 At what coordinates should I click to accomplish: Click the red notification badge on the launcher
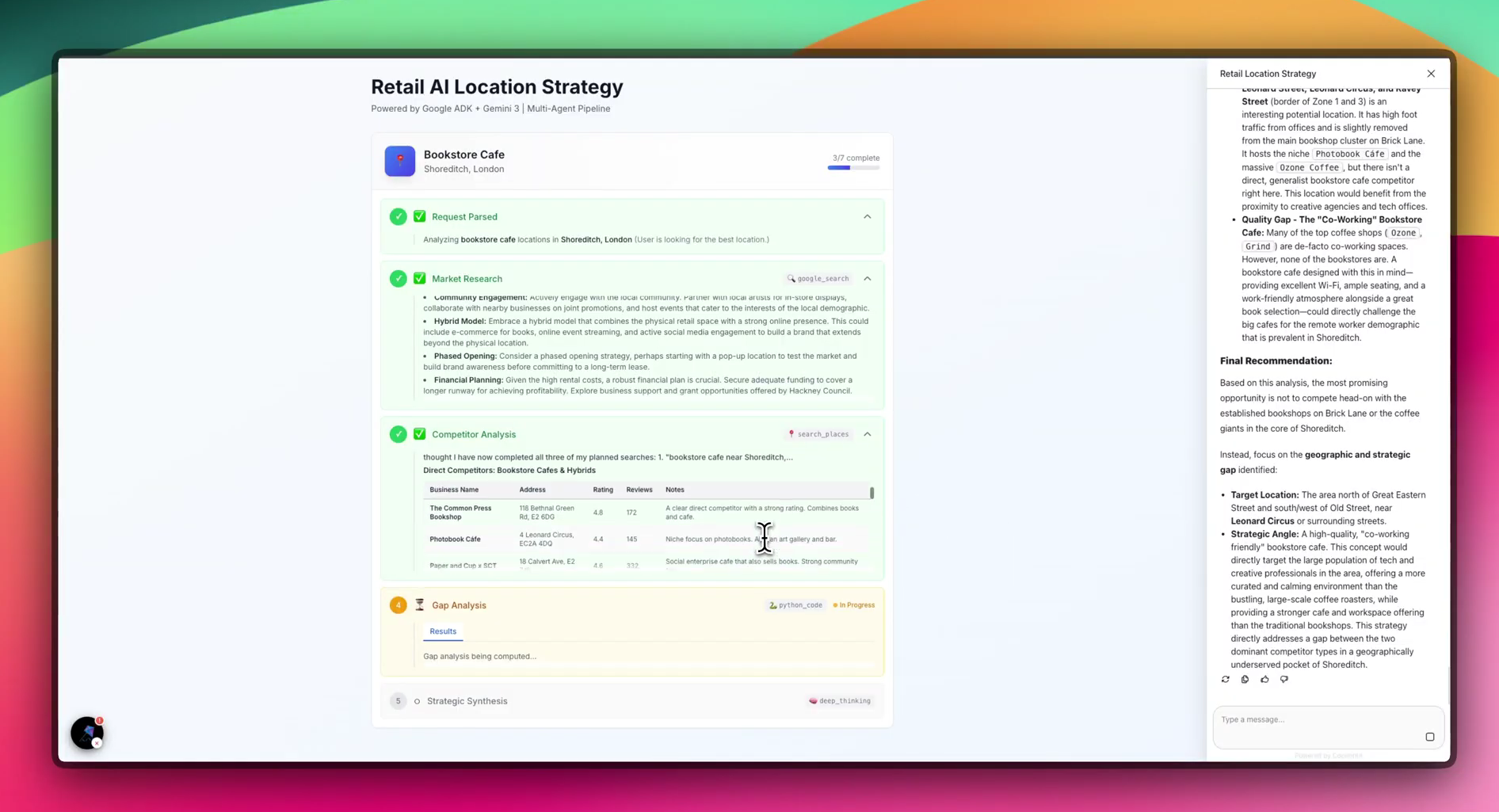pyautogui.click(x=99, y=721)
